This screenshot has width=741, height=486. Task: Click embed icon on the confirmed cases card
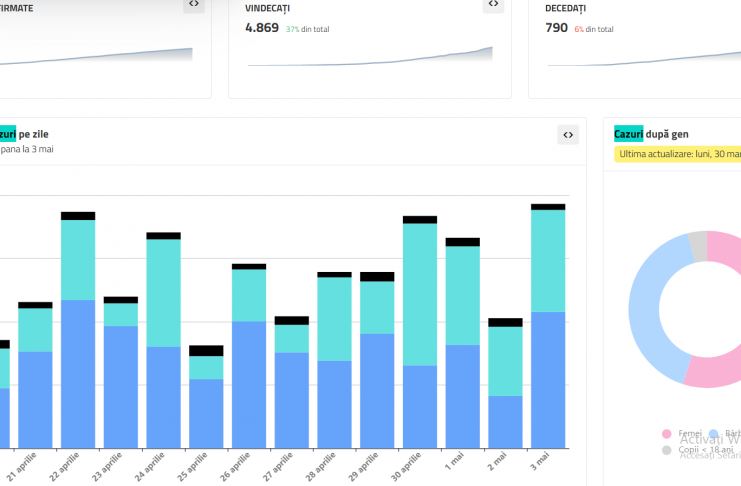point(193,4)
